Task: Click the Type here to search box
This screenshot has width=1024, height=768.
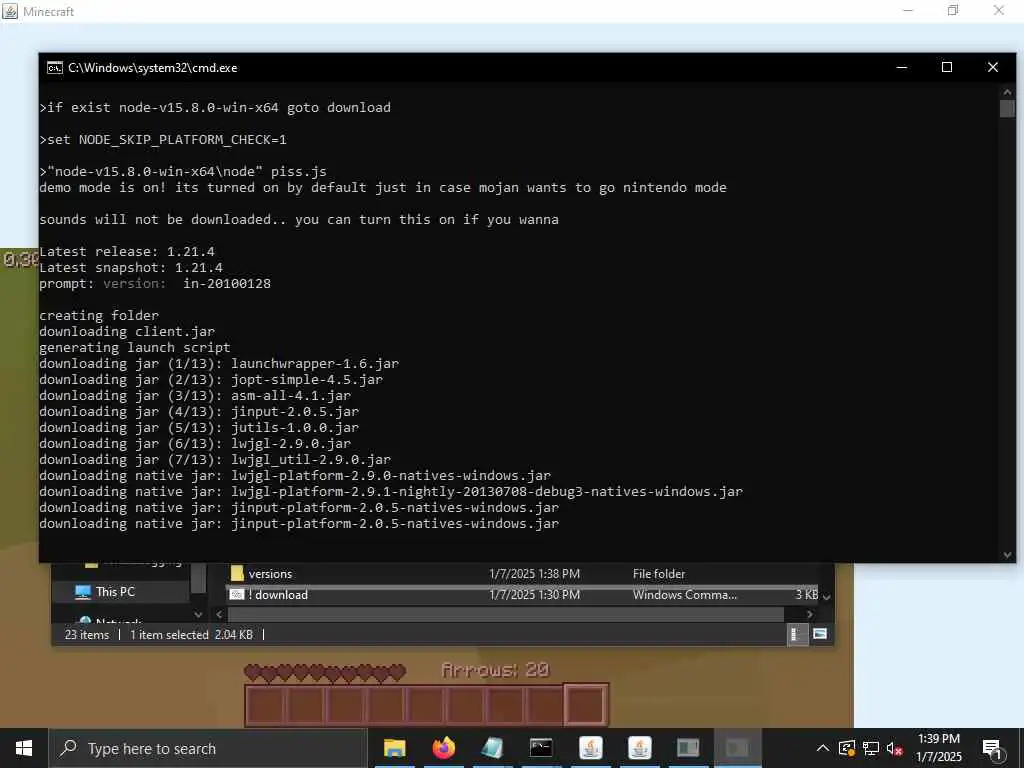Action: pos(208,748)
